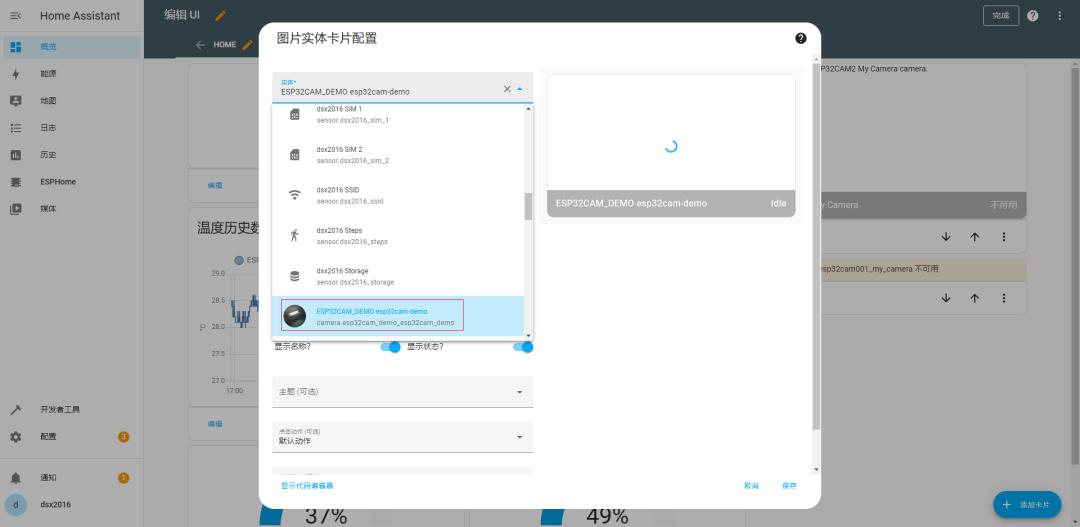This screenshot has height=527, width=1080.
Task: Collapse the entity dropdown arrow
Action: click(x=520, y=89)
